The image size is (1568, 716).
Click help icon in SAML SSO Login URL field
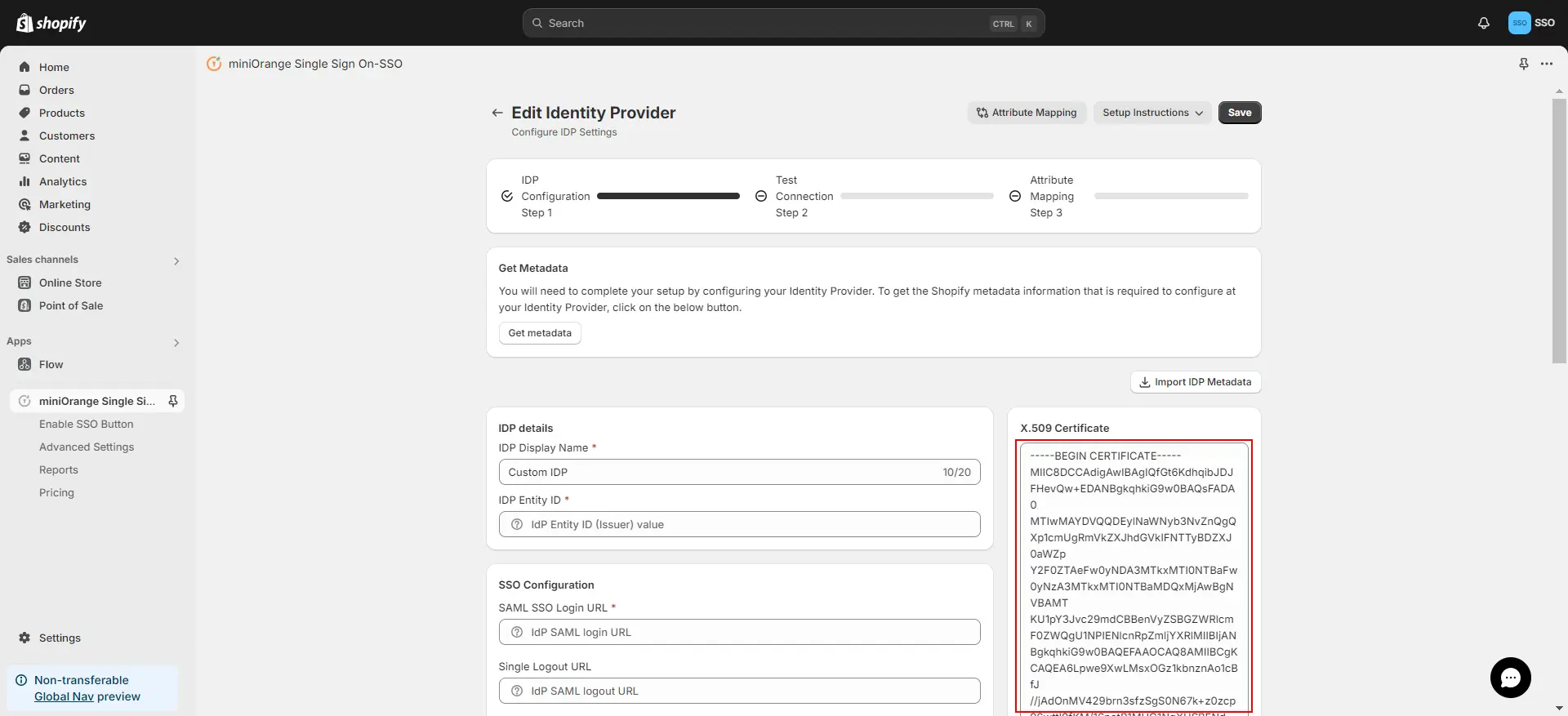(517, 632)
